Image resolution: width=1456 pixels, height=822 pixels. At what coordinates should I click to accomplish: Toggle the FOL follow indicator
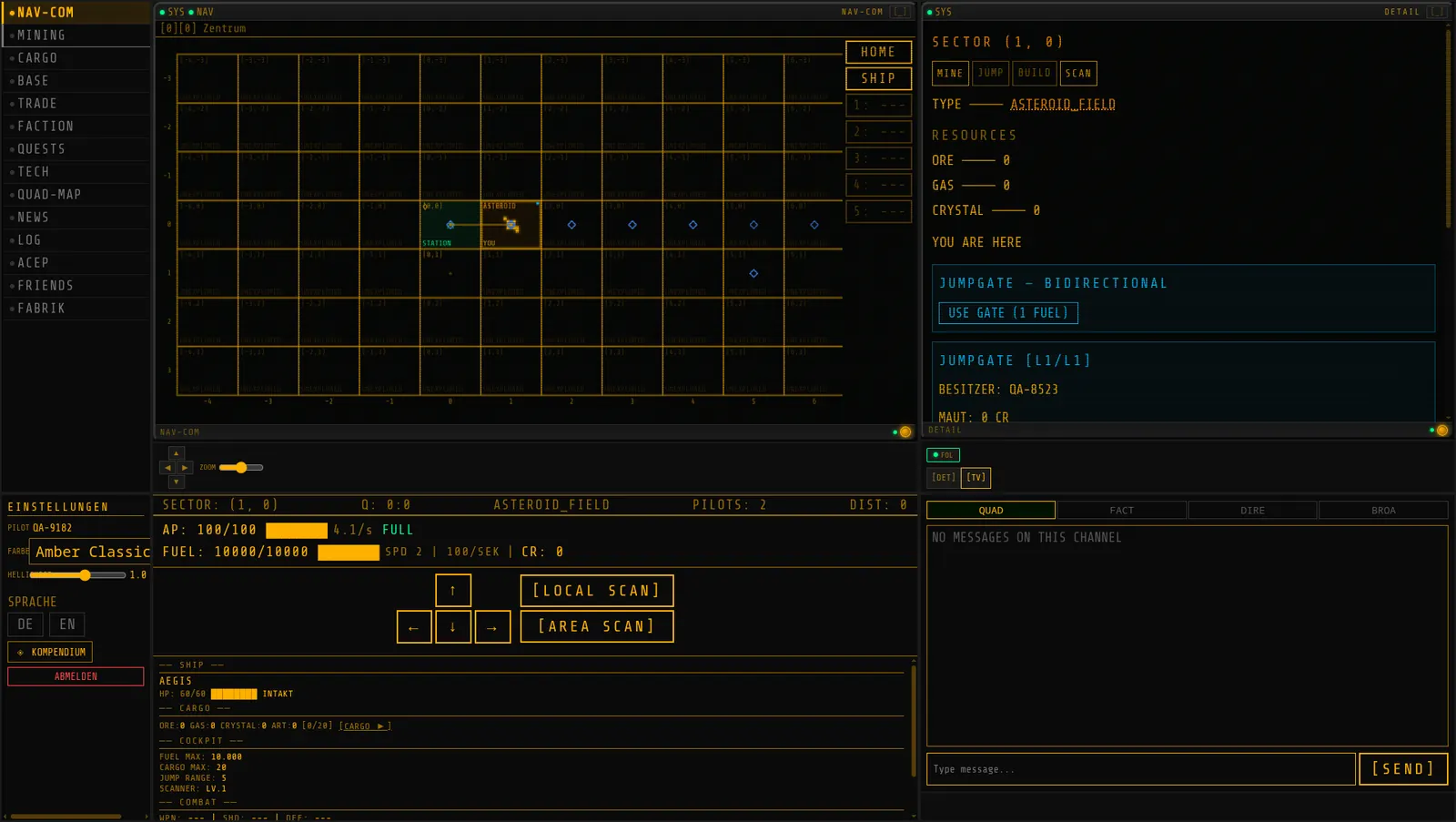pyautogui.click(x=943, y=455)
